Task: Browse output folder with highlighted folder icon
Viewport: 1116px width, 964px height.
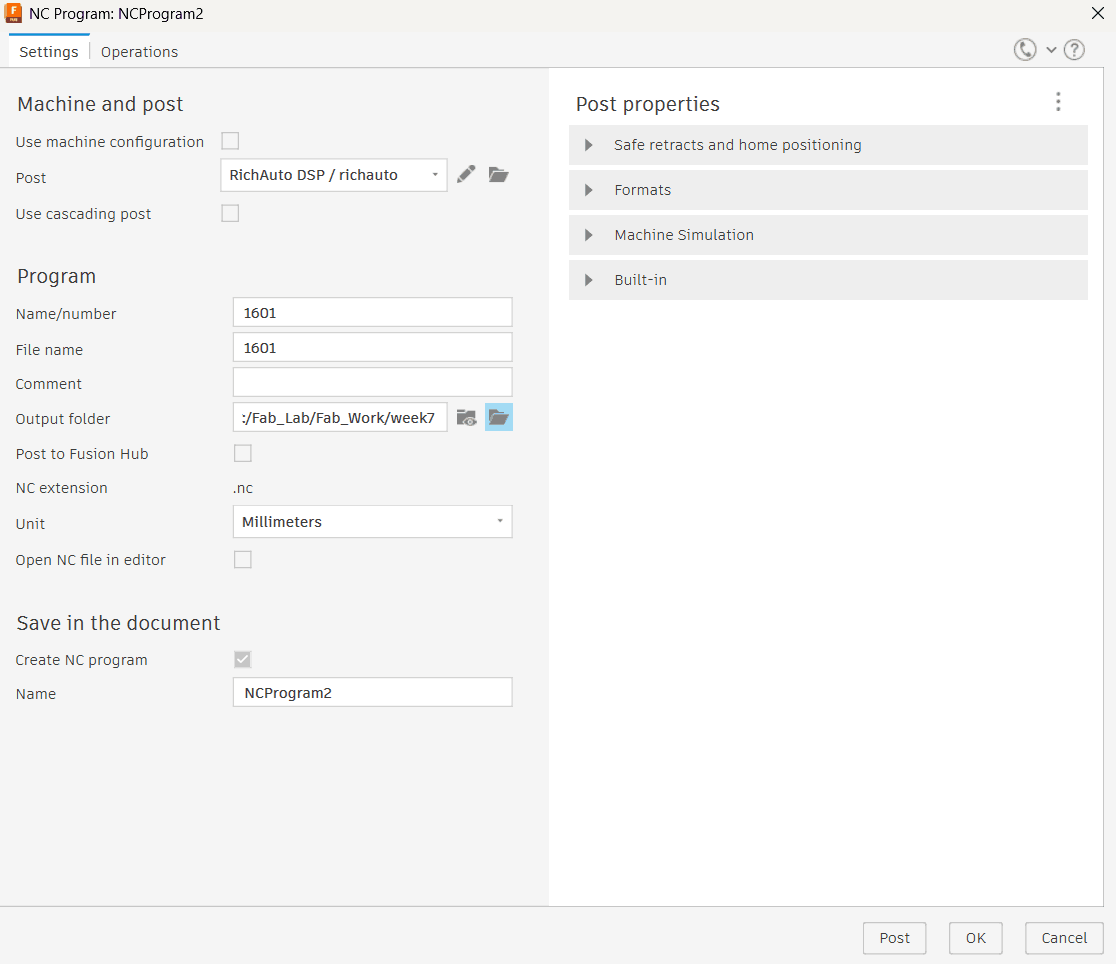Action: (499, 417)
